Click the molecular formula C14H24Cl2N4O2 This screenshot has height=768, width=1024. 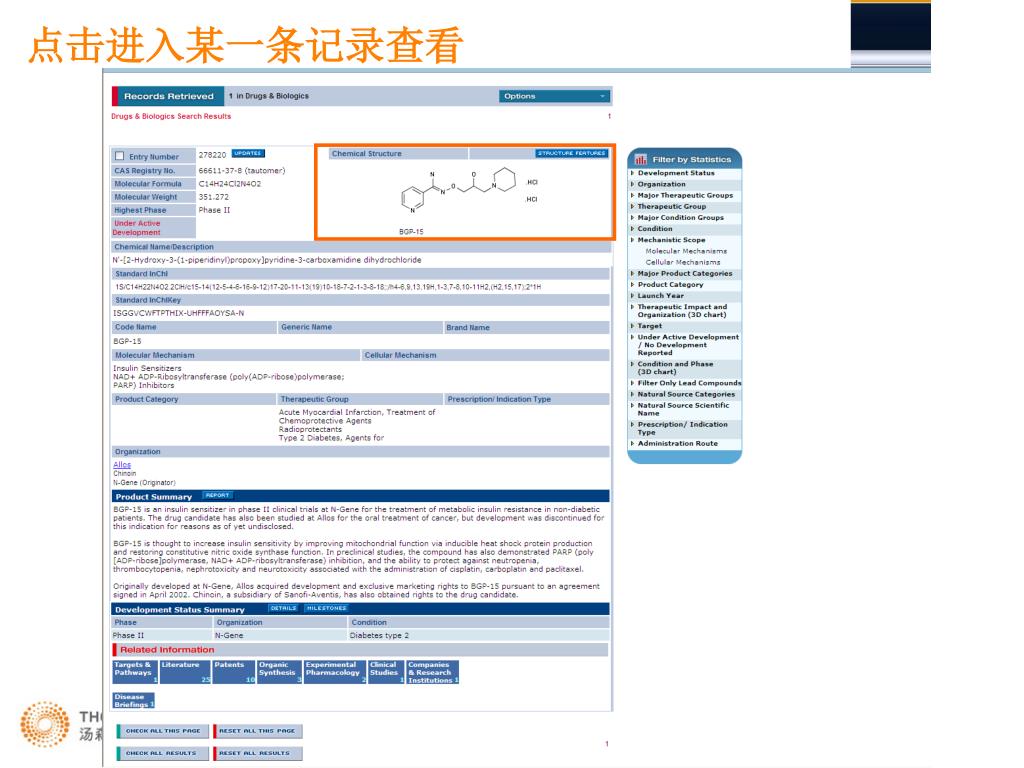pyautogui.click(x=230, y=184)
